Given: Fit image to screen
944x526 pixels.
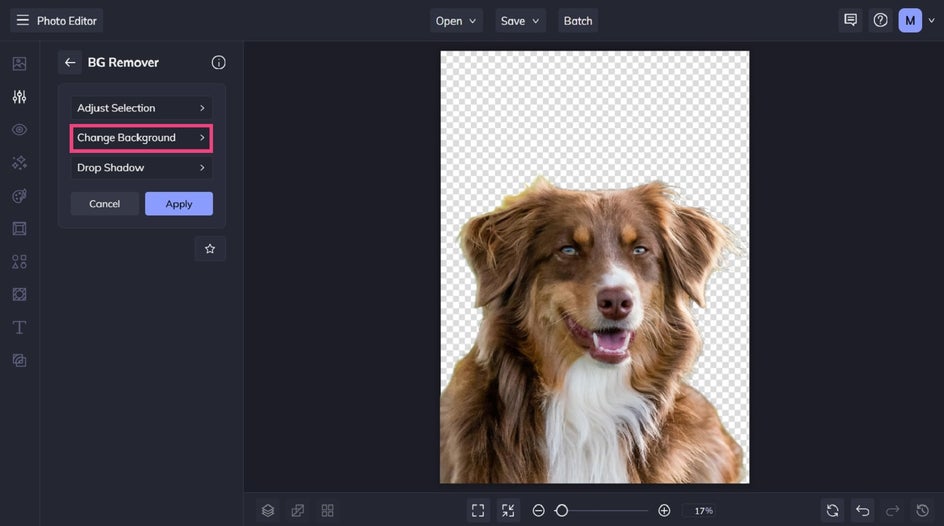Looking at the screenshot, I should coord(478,510).
